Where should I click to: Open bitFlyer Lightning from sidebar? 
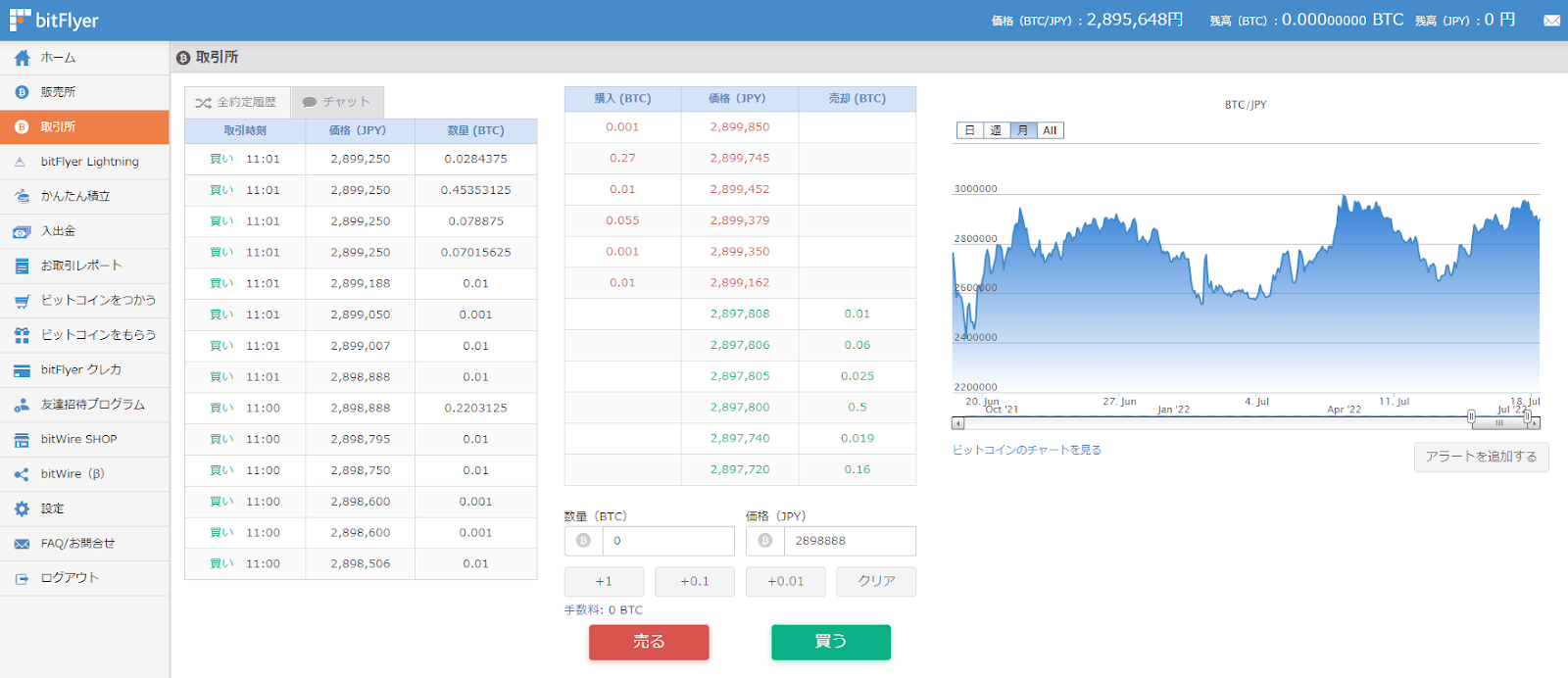(x=84, y=162)
